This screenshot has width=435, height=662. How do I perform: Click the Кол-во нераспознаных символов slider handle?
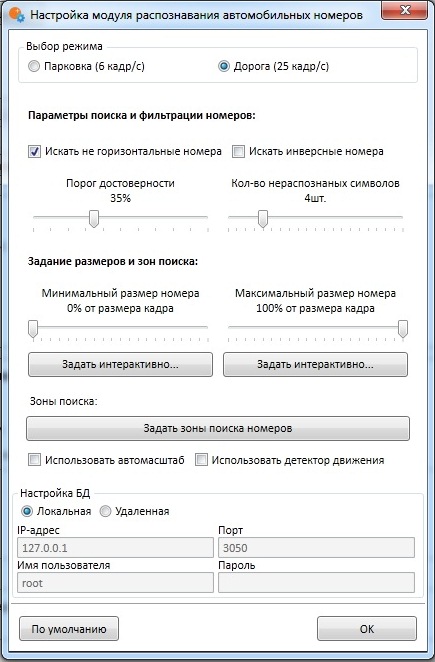coord(263,219)
